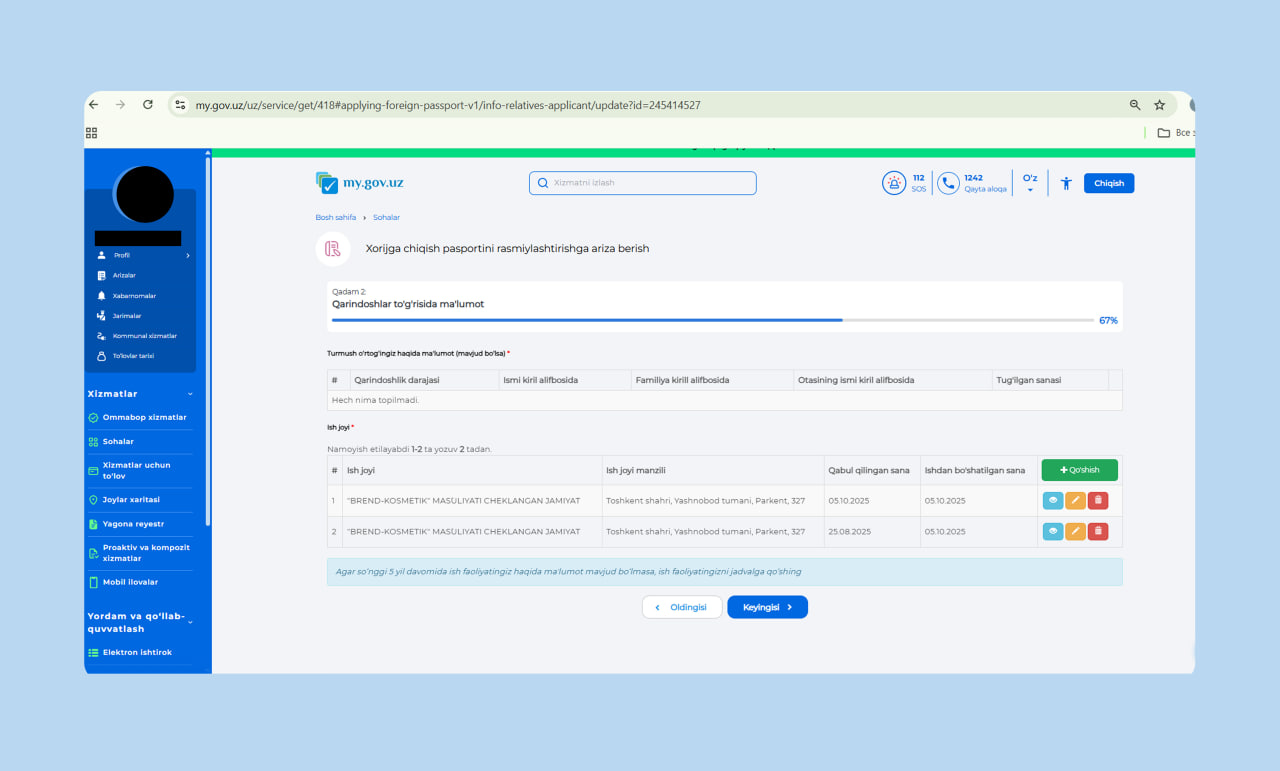Click the my.gov.uz logo
The width and height of the screenshot is (1280, 771).
point(360,183)
